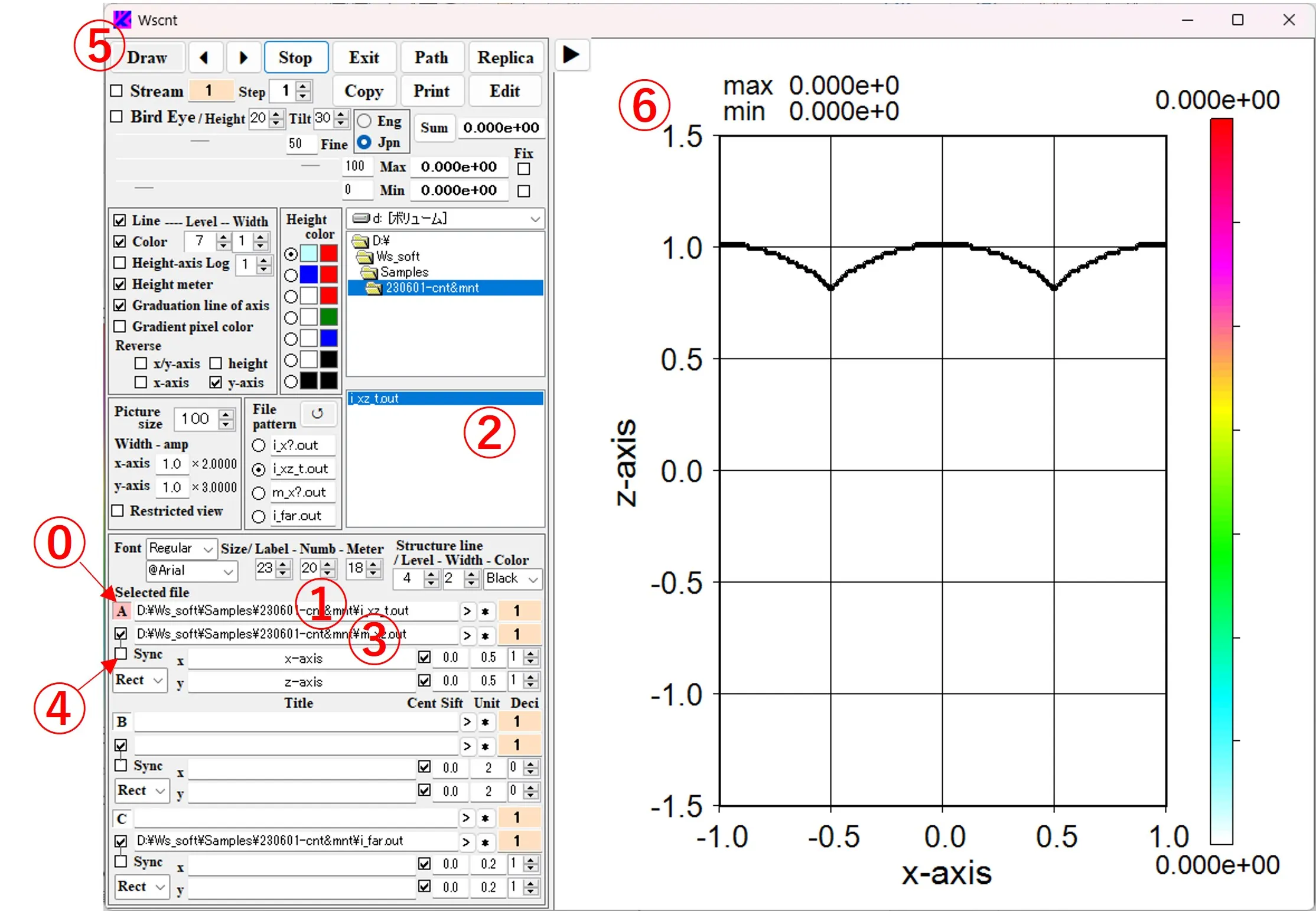
Task: Click the Tilt spinner arrows
Action: click(341, 119)
